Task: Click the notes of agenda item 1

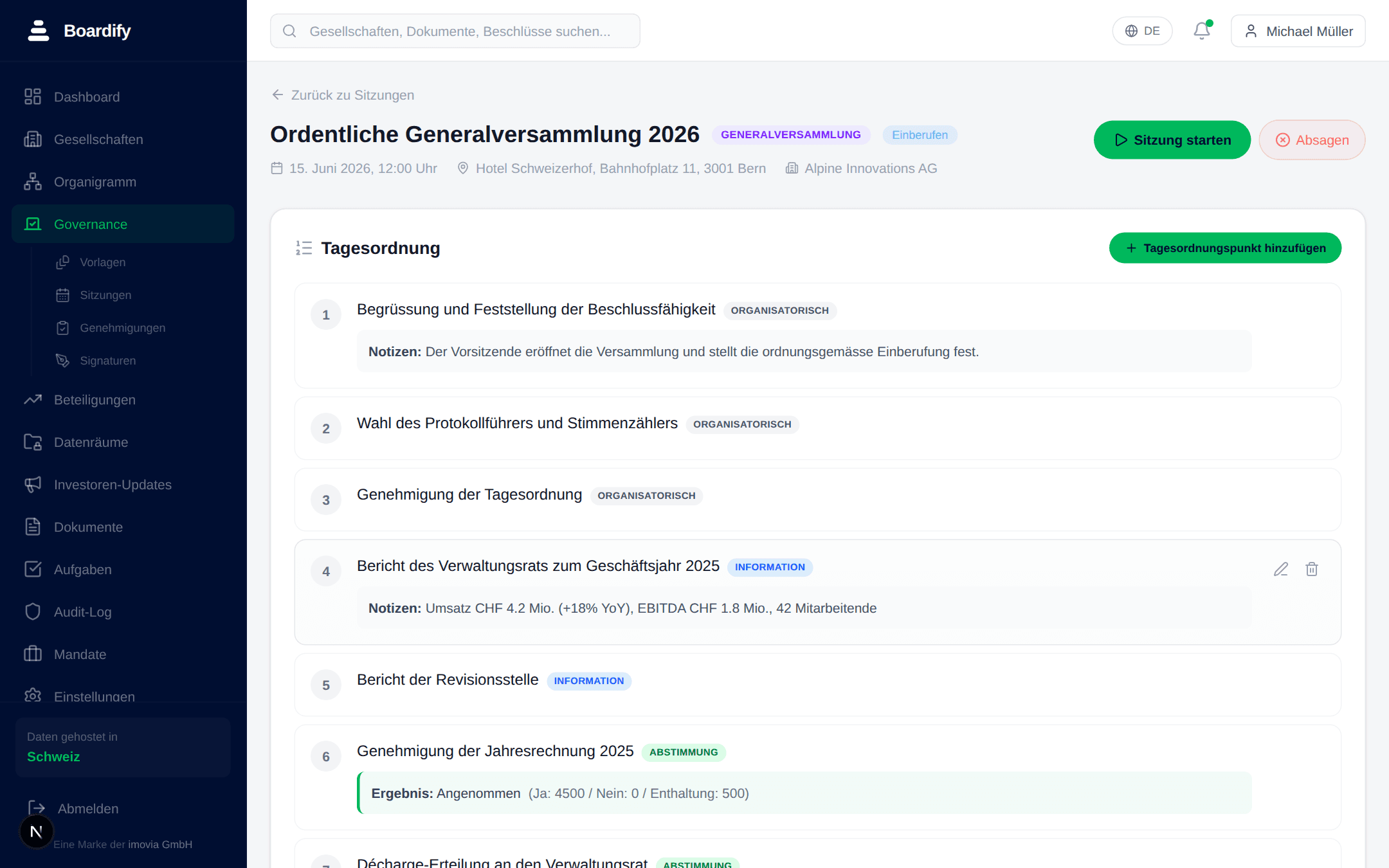Action: pyautogui.click(x=804, y=351)
